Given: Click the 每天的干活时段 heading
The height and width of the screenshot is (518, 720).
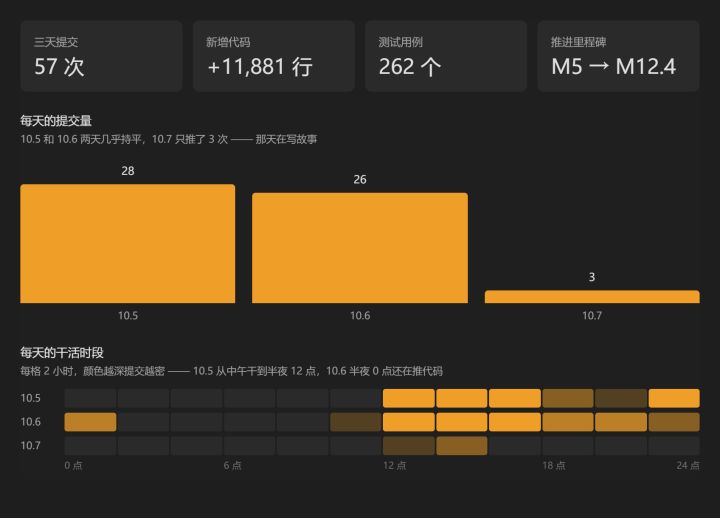Looking at the screenshot, I should tap(62, 353).
